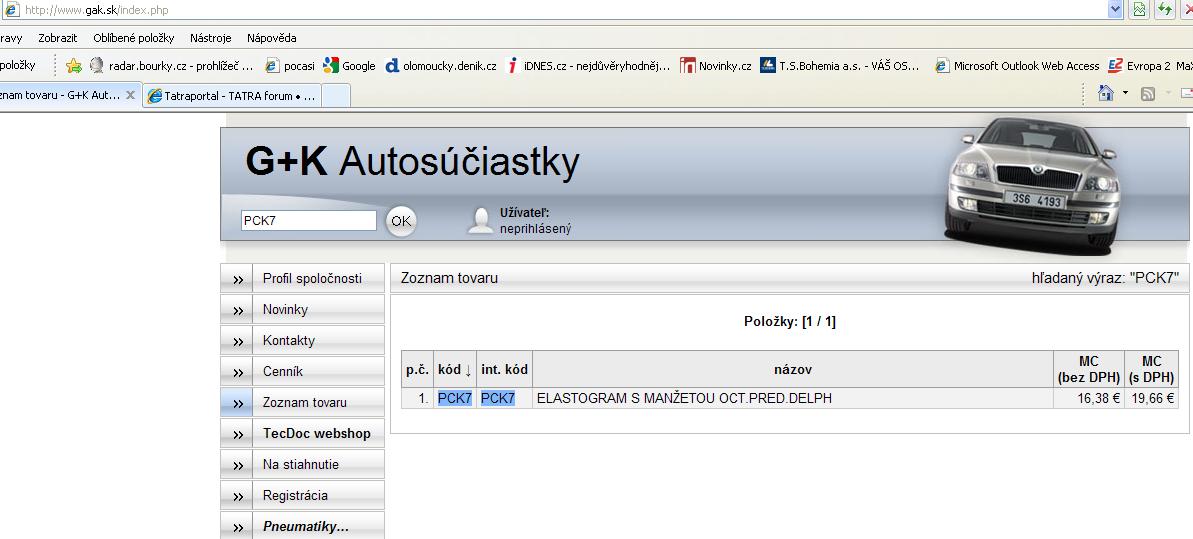Close the active Zoznam tovaru tab

tap(130, 96)
